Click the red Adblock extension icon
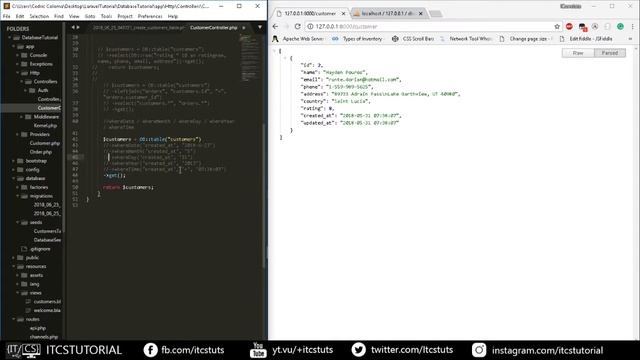The width and height of the screenshot is (640, 360). coord(569,27)
